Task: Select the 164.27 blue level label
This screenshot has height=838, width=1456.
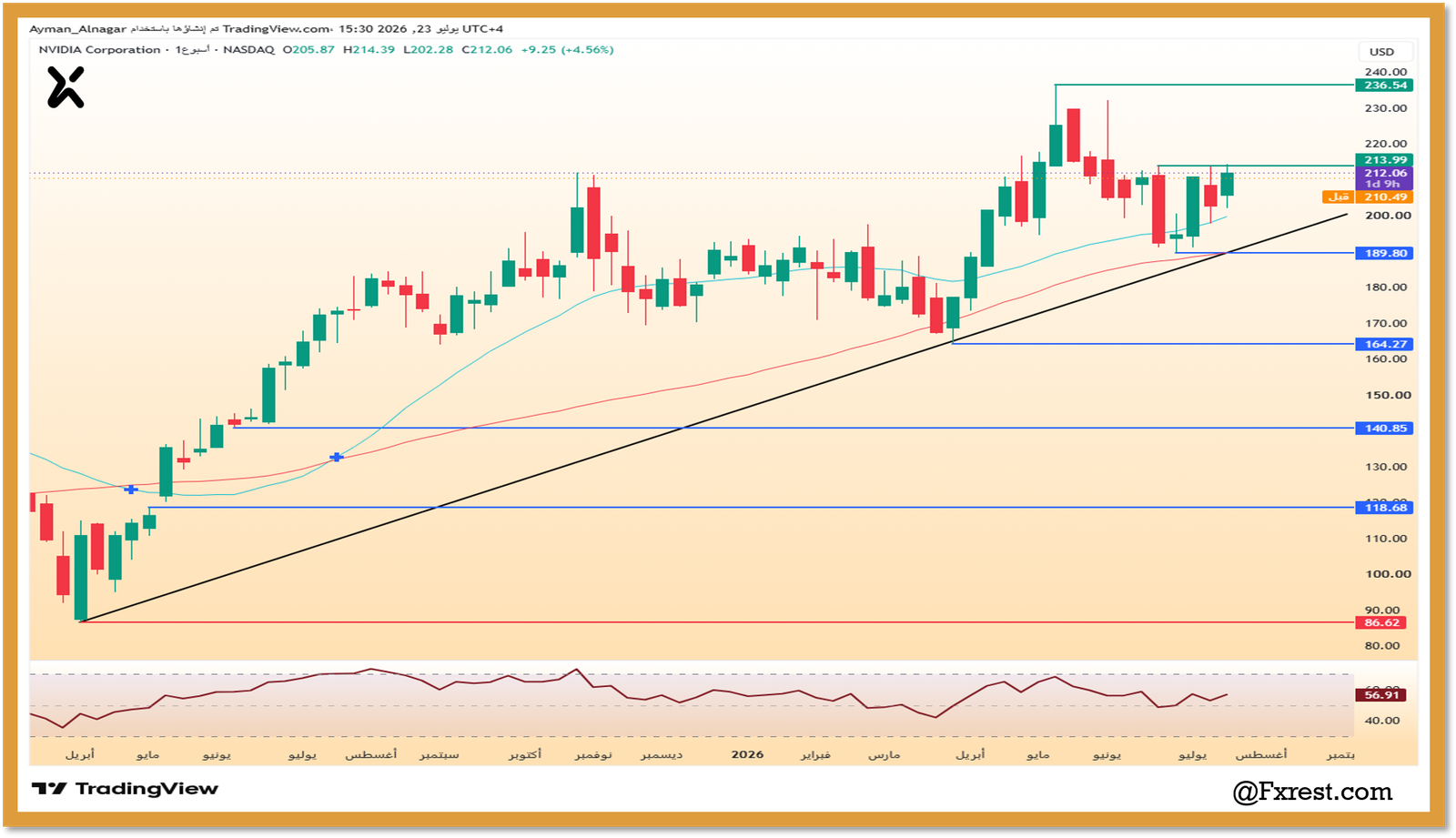Action: [1385, 344]
